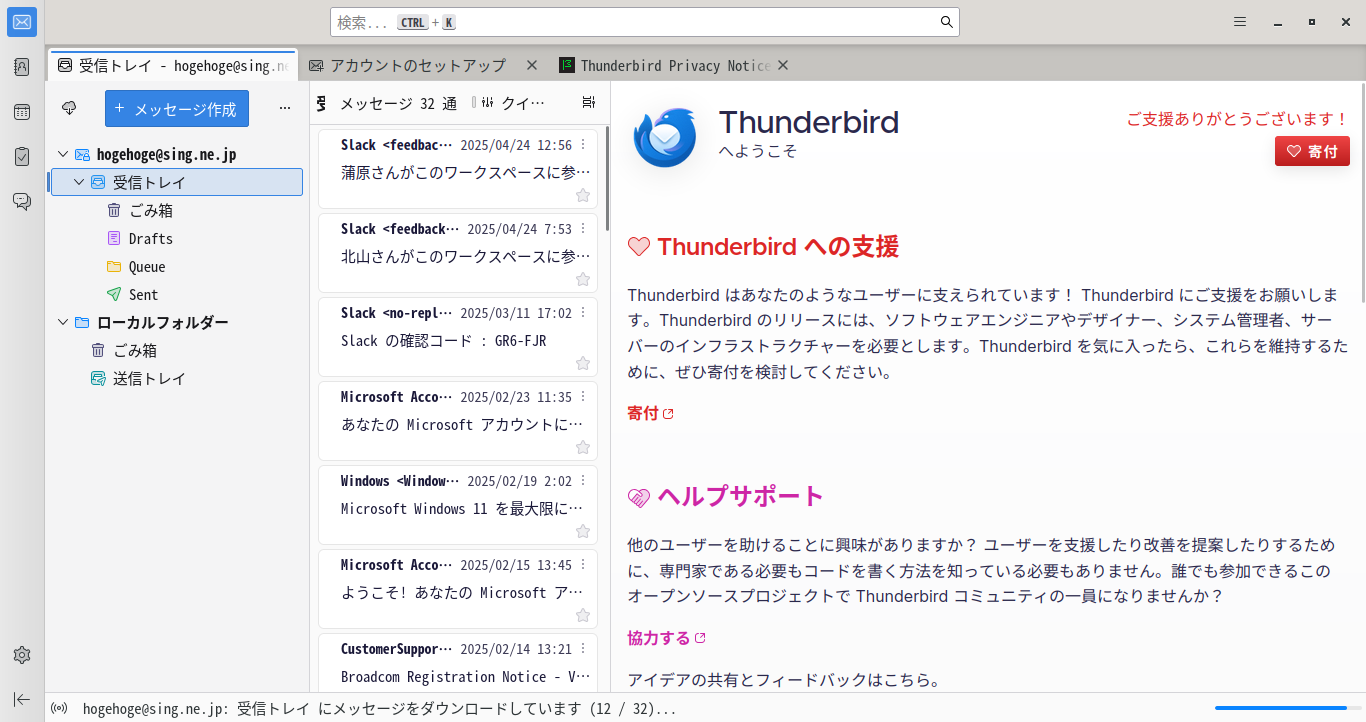The height and width of the screenshot is (722, 1366).
Task: Click the red 寄付 donate button
Action: tap(1312, 151)
